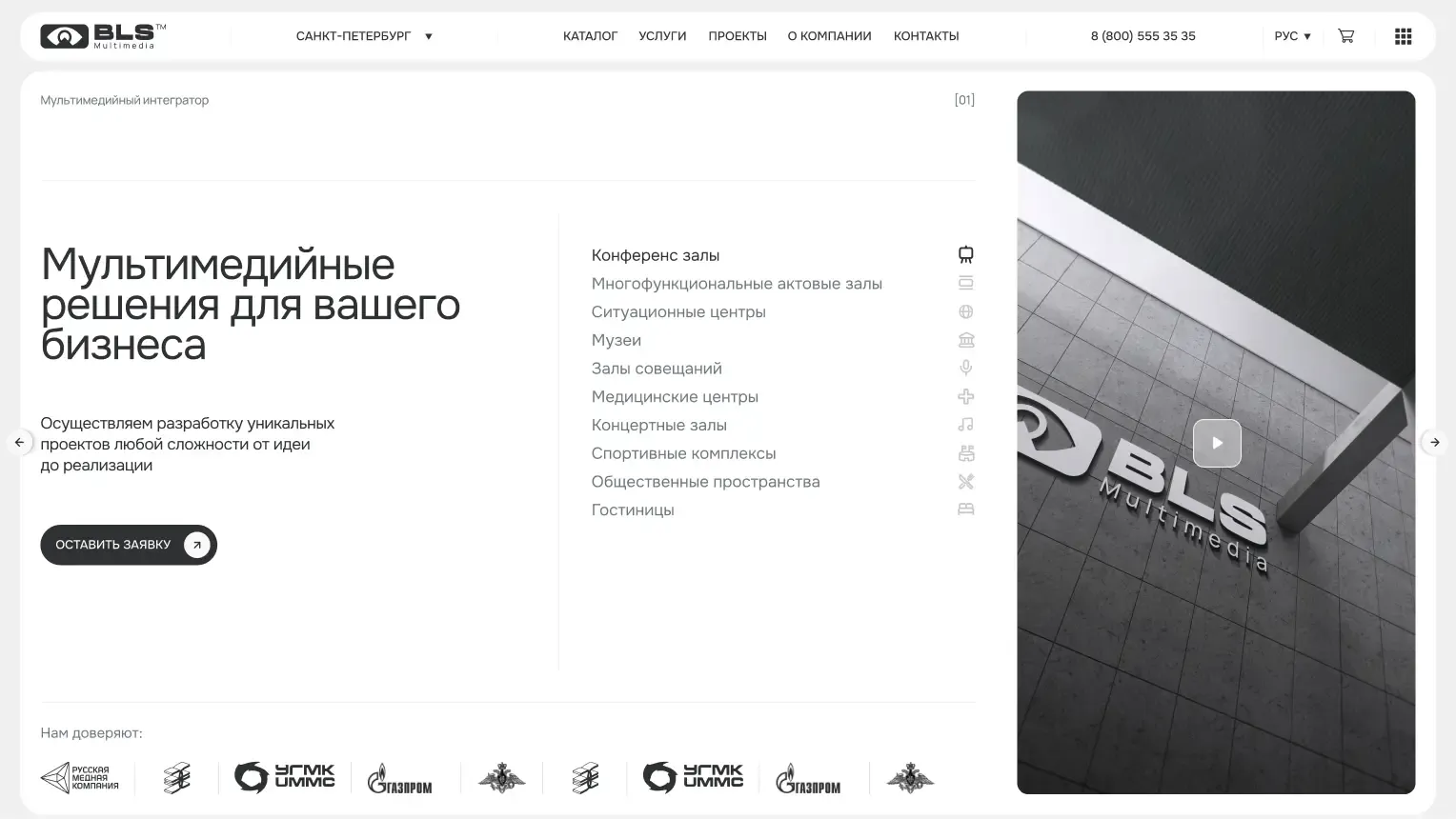Viewport: 1456px width, 819px height.
Task: Open the shopping cart icon
Action: coord(1345,36)
